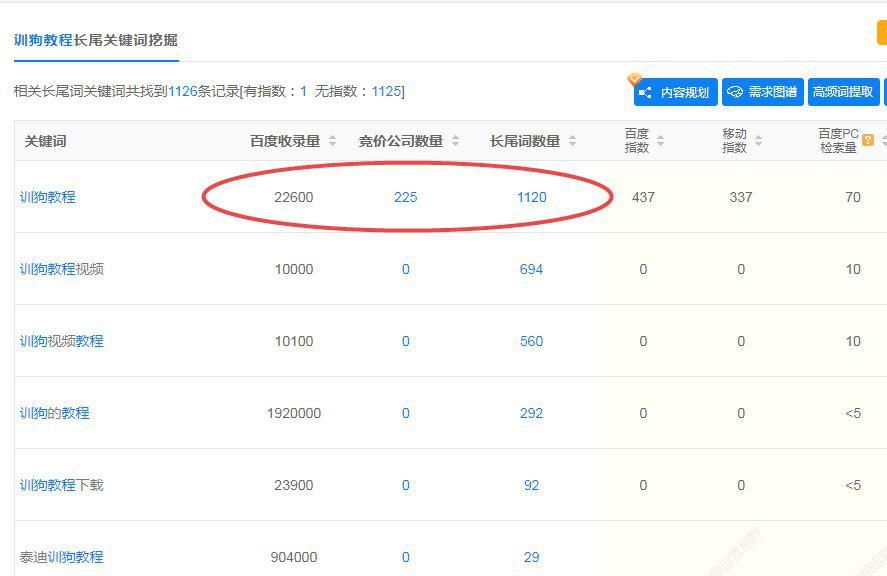Viewport: 887px width, 576px height.
Task: Open keyword link 泰迪训狗教程
Action: tap(62, 557)
